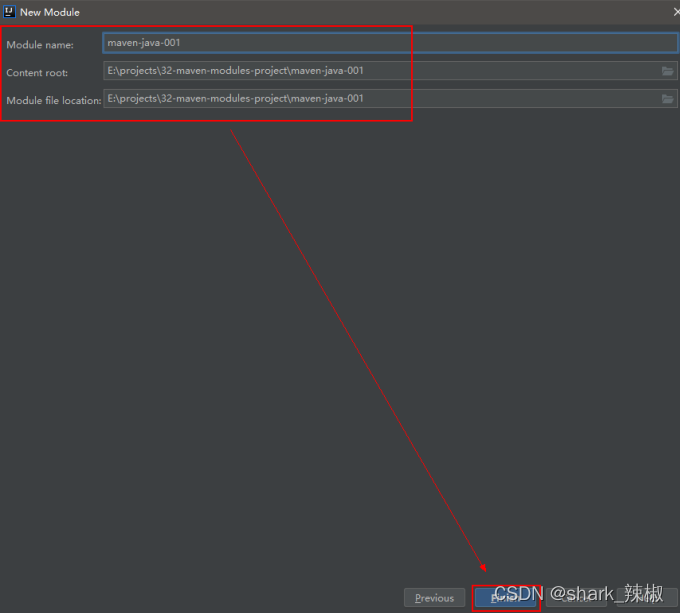
Task: Focus the Module file location path field
Action: coord(380,99)
